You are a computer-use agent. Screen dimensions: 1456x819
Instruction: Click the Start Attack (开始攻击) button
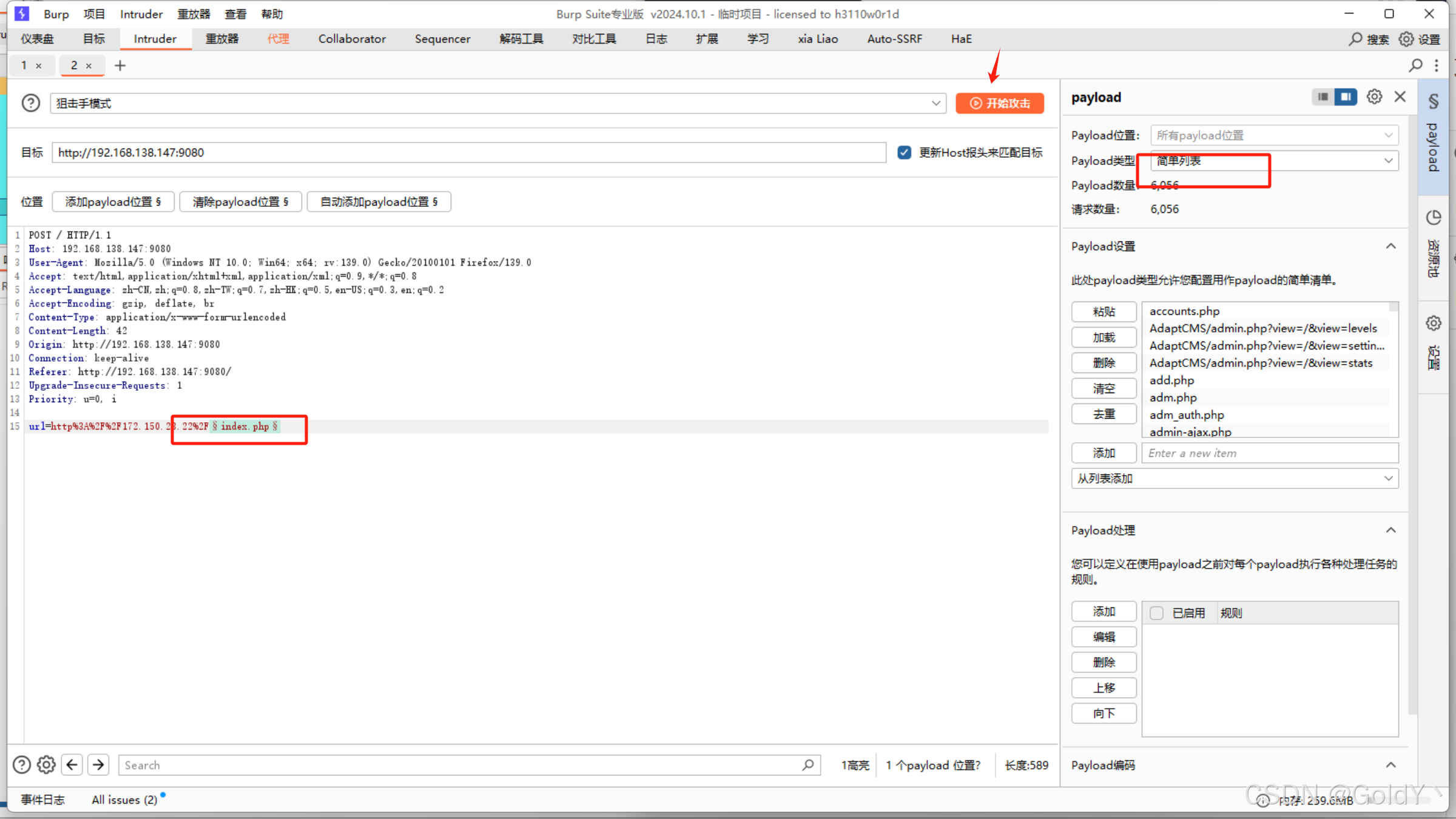(999, 103)
